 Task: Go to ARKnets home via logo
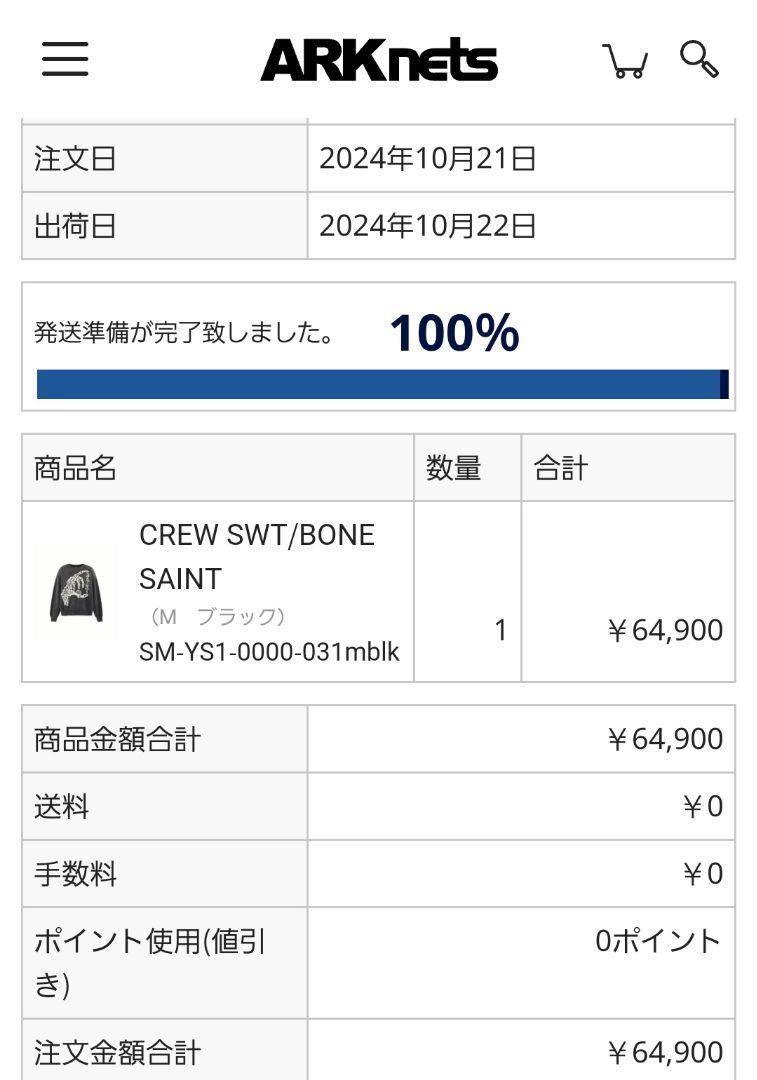coord(379,60)
